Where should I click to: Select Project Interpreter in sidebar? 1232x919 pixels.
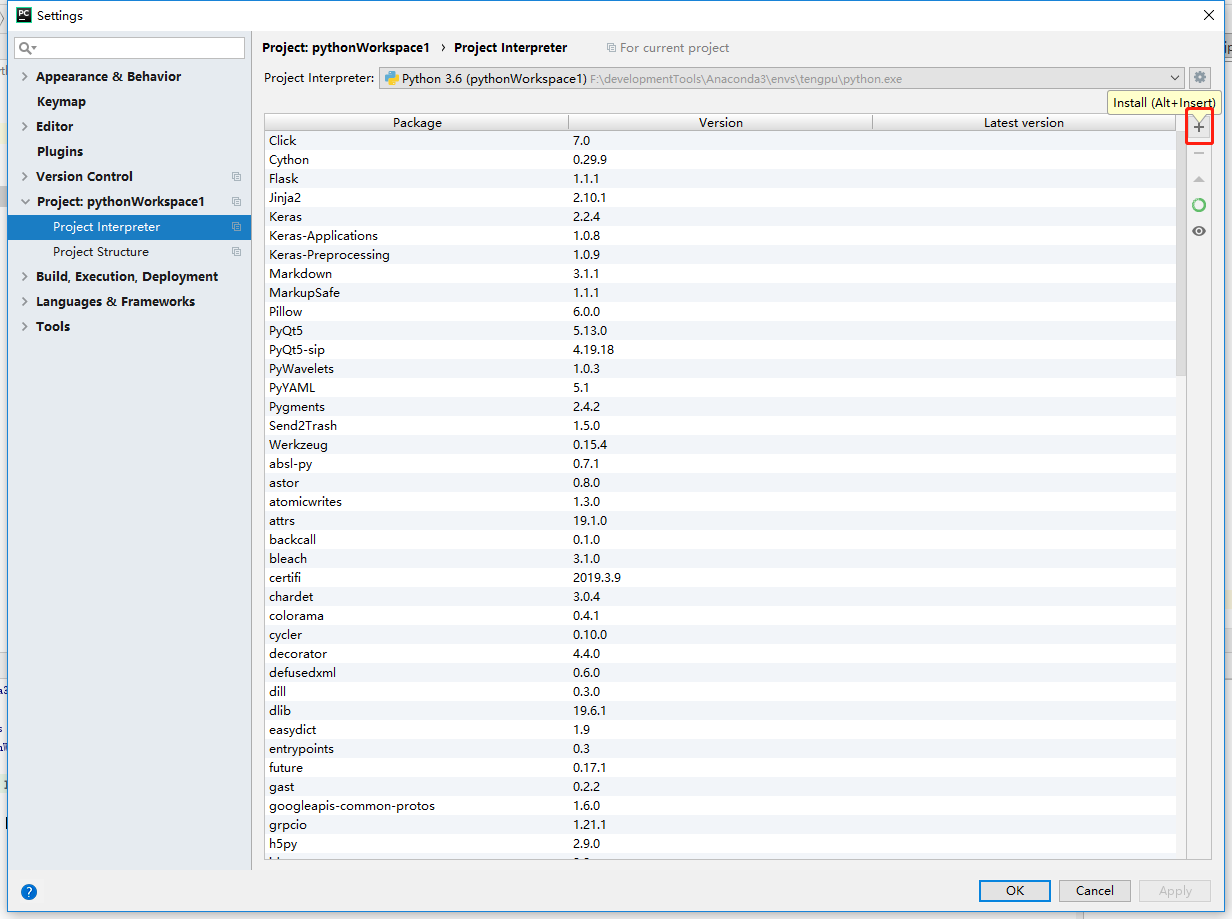tap(129, 227)
